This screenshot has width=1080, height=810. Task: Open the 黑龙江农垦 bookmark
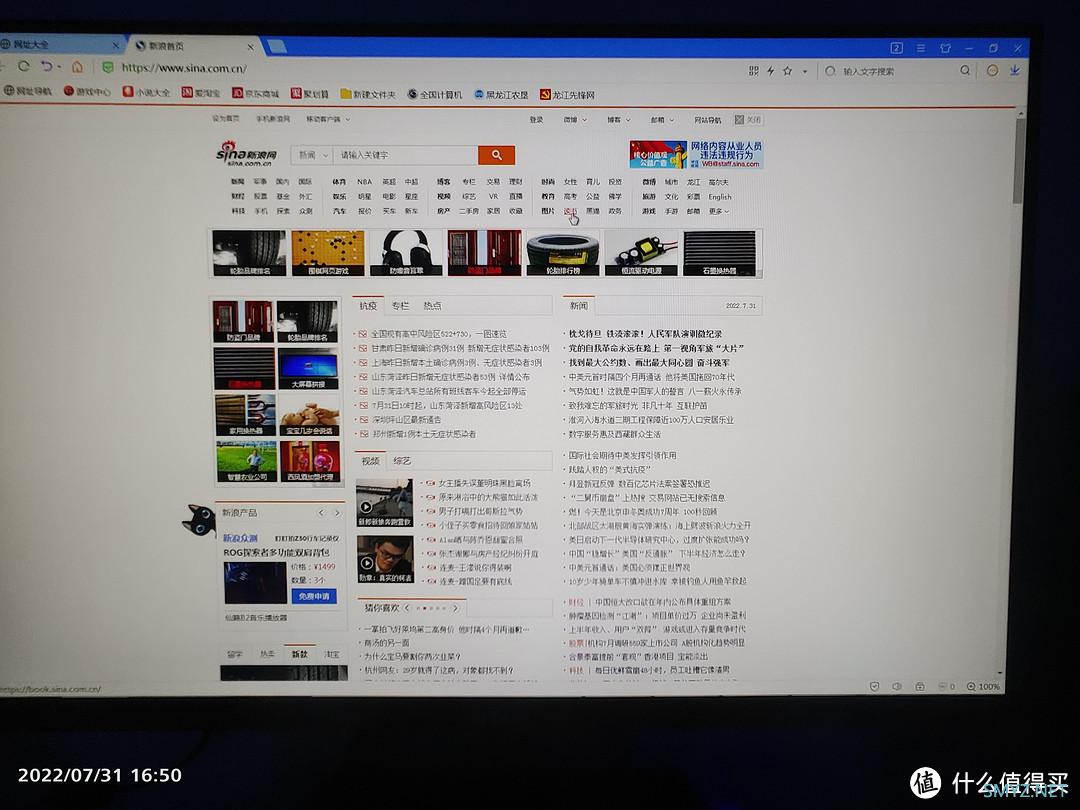[x=501, y=94]
